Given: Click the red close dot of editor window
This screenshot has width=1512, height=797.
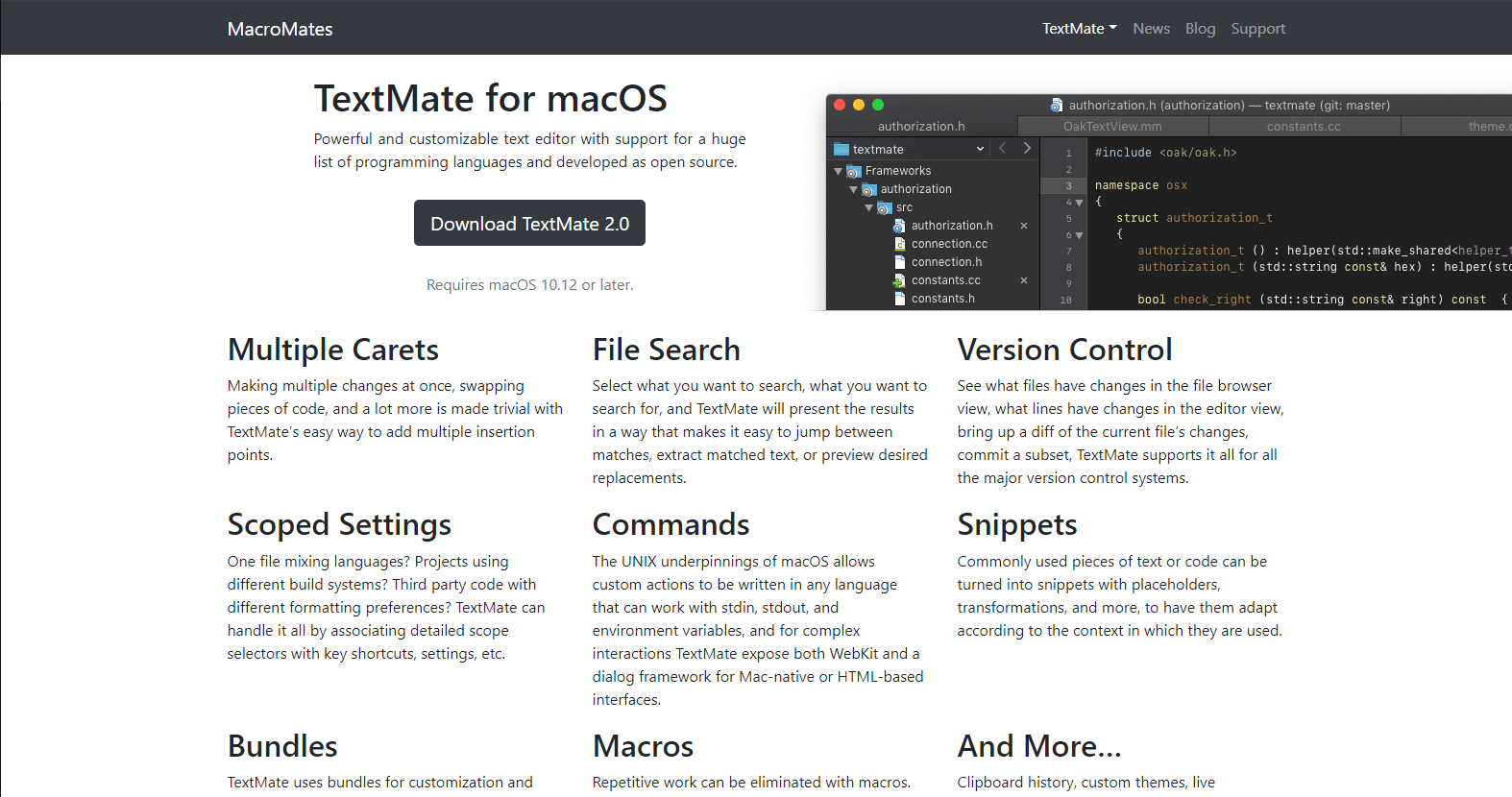Looking at the screenshot, I should 840,105.
